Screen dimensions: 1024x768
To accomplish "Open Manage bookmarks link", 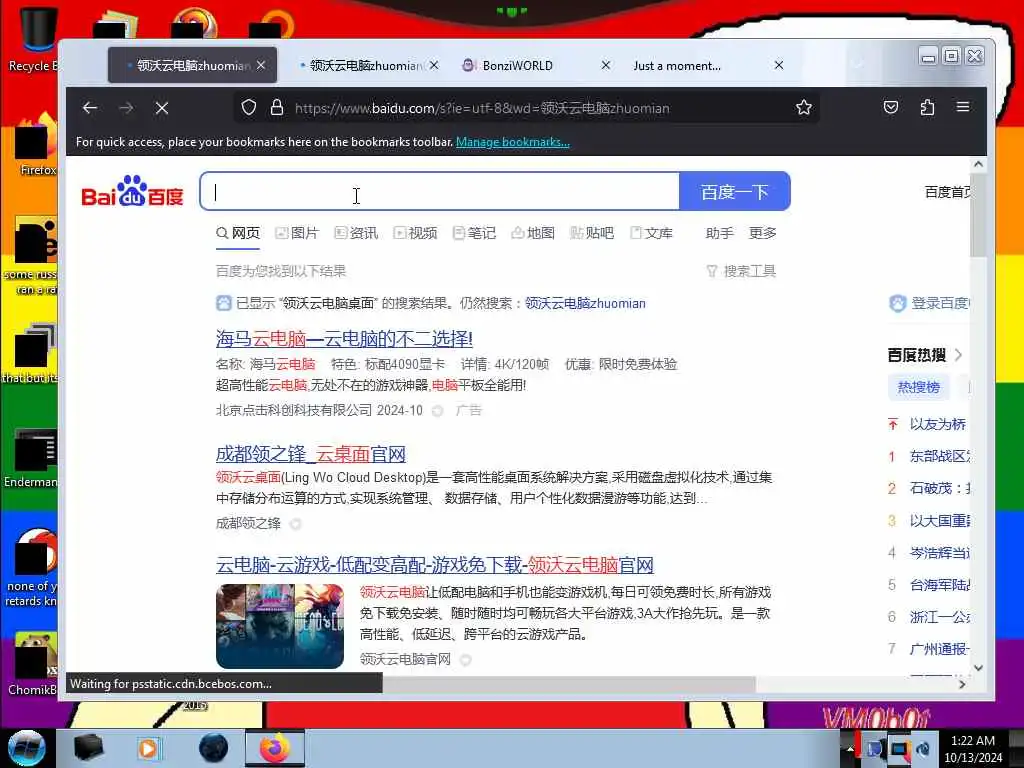I will click(513, 142).
